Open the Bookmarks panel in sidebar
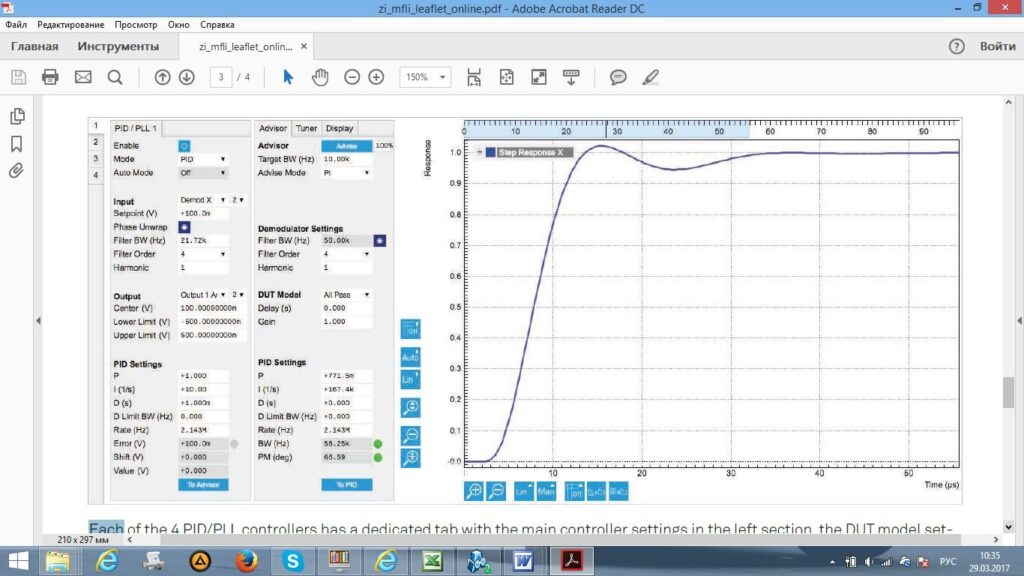Screen dimensions: 1024x576 pos(16,143)
